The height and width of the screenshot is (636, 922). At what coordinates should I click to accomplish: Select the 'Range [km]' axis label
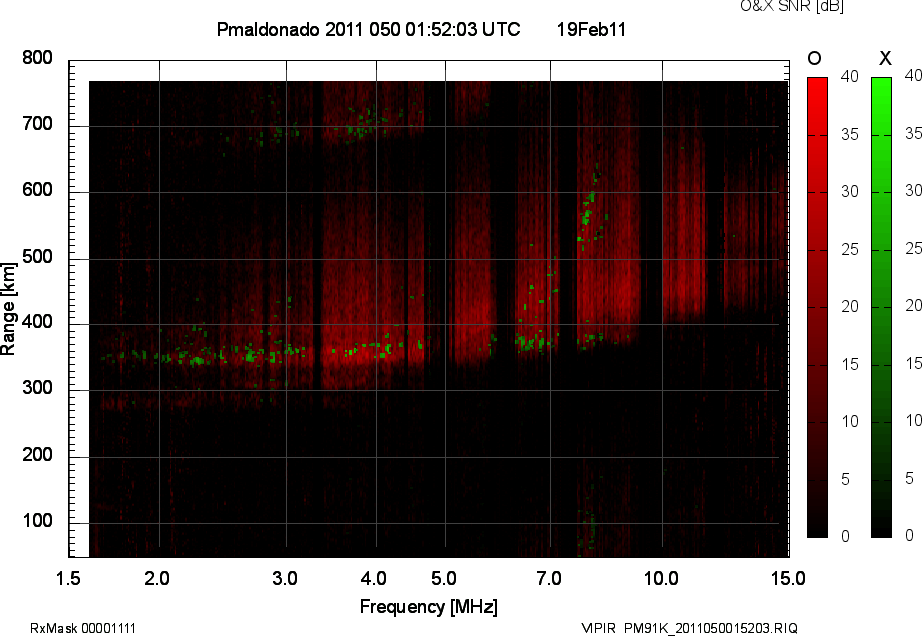click(8, 309)
